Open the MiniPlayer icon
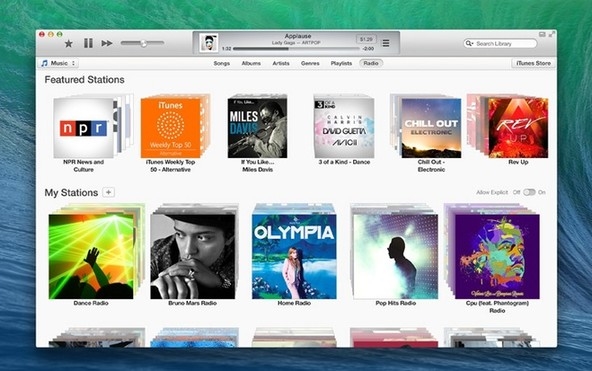 [x=542, y=34]
